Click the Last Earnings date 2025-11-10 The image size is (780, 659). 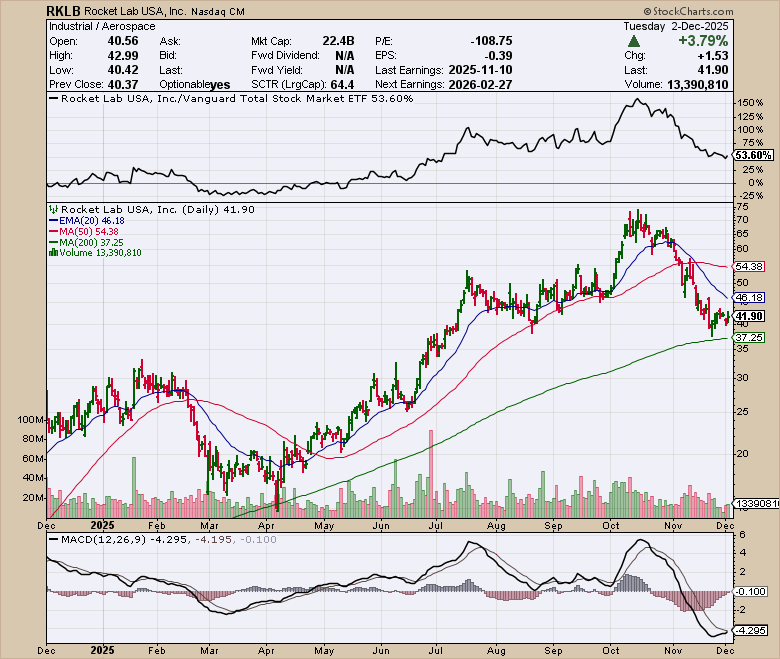480,70
